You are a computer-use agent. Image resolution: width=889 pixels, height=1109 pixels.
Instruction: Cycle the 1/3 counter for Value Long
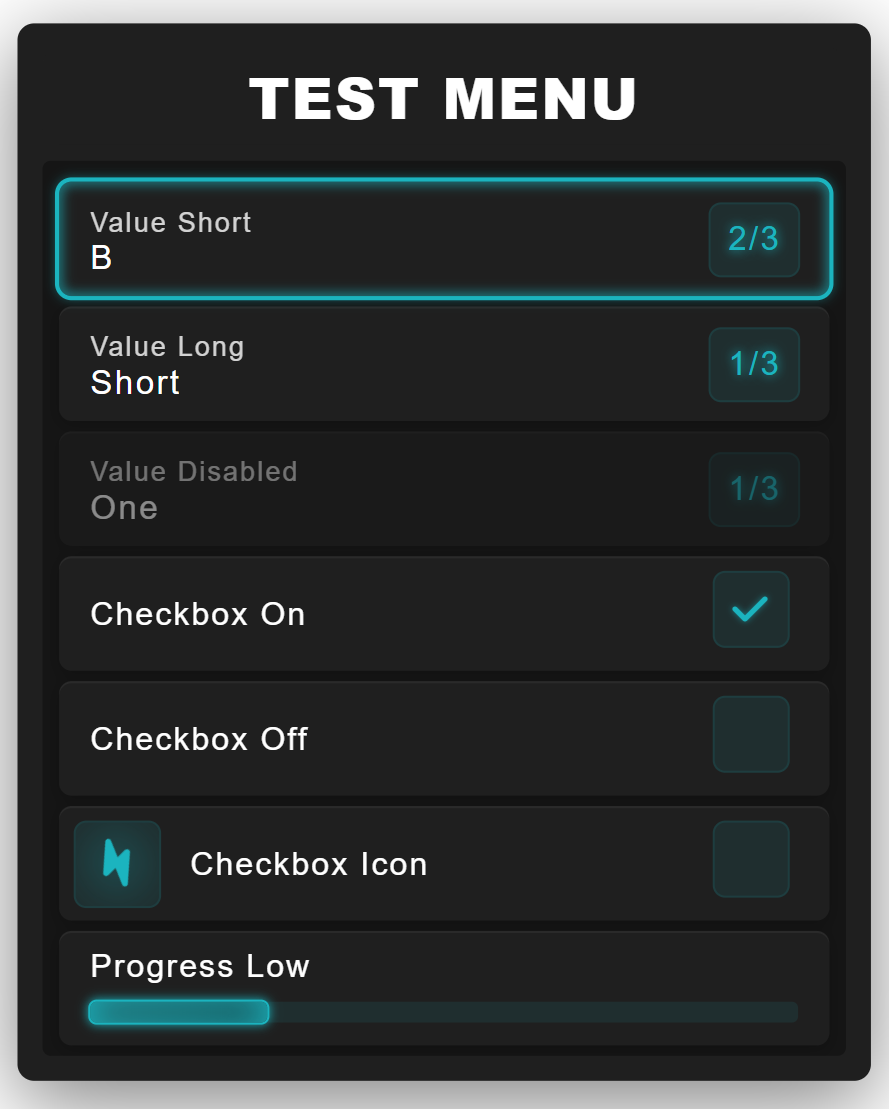point(754,365)
